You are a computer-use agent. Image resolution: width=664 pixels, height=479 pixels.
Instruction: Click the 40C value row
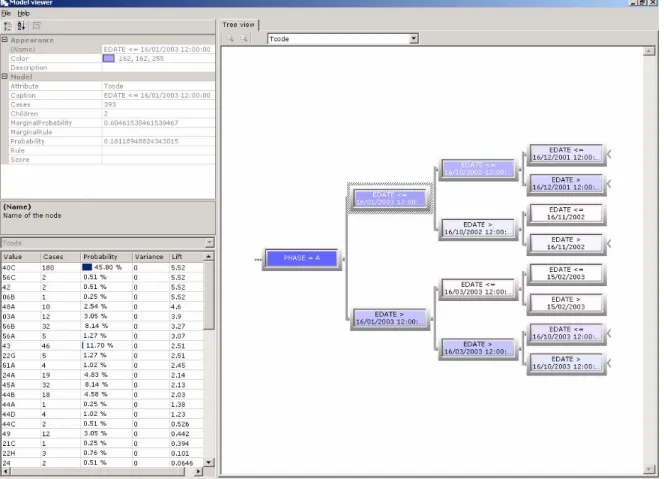102,268
